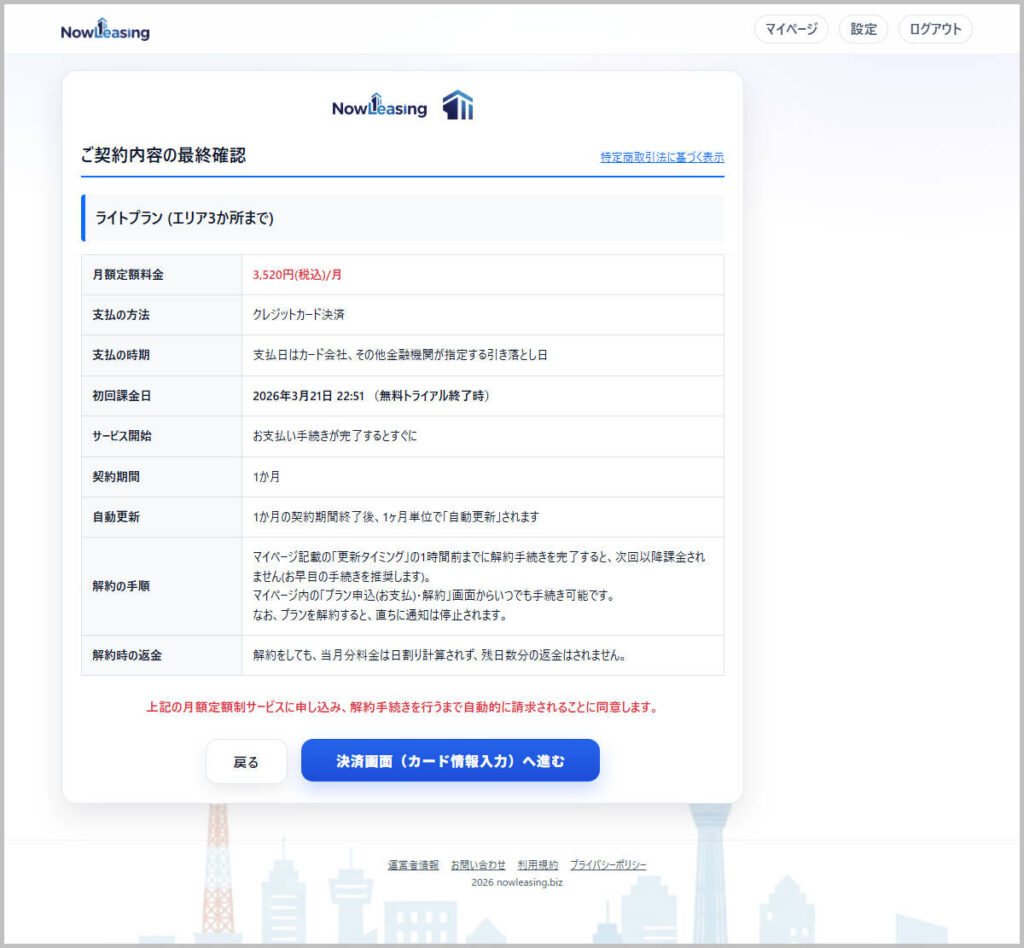The width and height of the screenshot is (1024, 948).
Task: Click the blue building icon beside the center logo
Action: click(457, 103)
